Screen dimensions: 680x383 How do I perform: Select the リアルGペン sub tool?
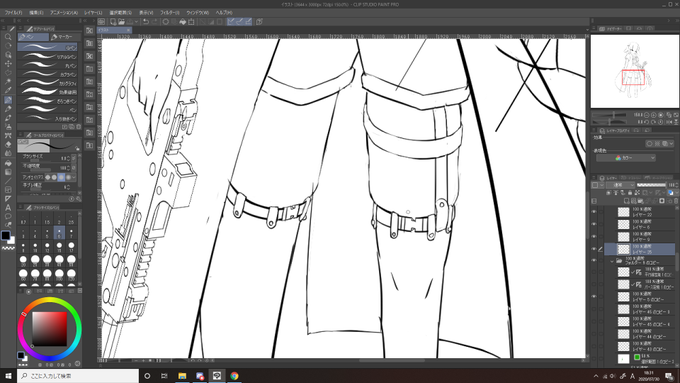pos(47,56)
